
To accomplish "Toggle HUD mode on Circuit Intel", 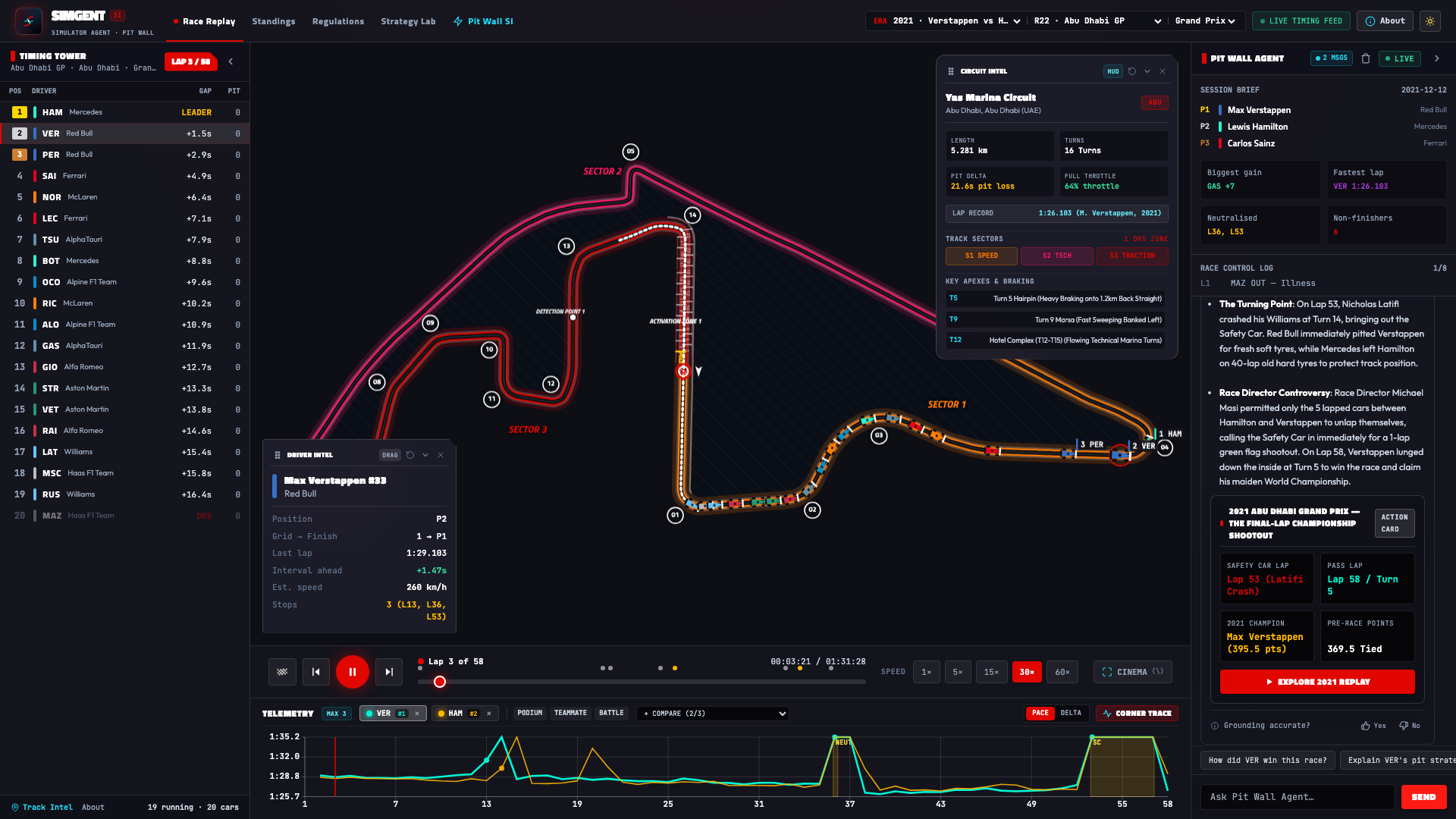I will point(1112,71).
